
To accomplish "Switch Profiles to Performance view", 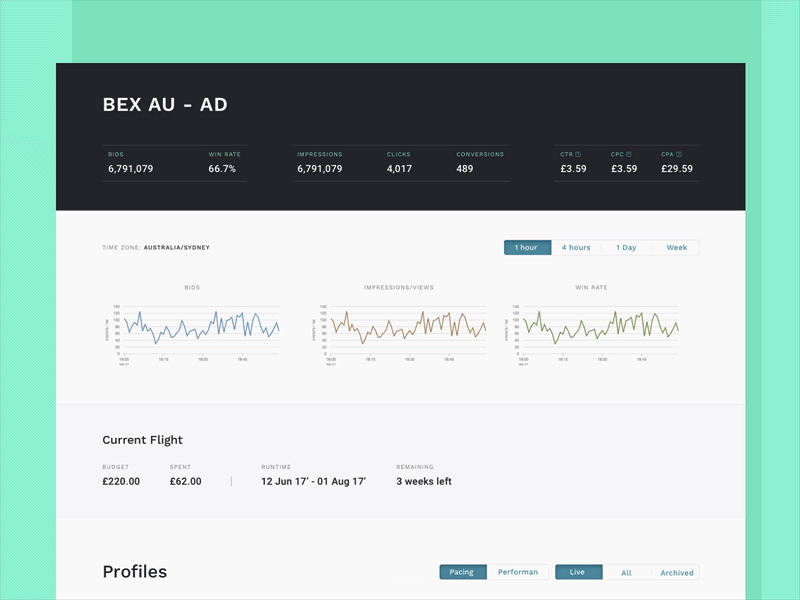I will point(519,572).
